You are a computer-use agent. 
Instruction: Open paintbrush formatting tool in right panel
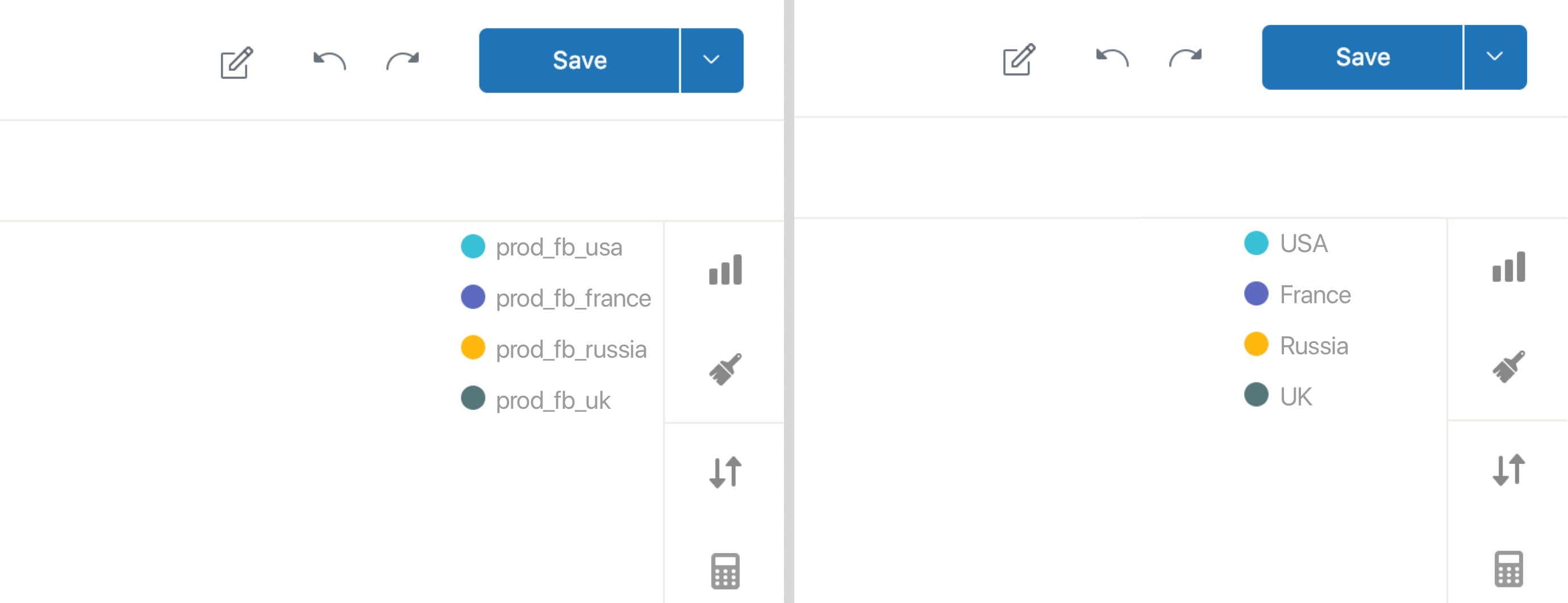(1508, 366)
